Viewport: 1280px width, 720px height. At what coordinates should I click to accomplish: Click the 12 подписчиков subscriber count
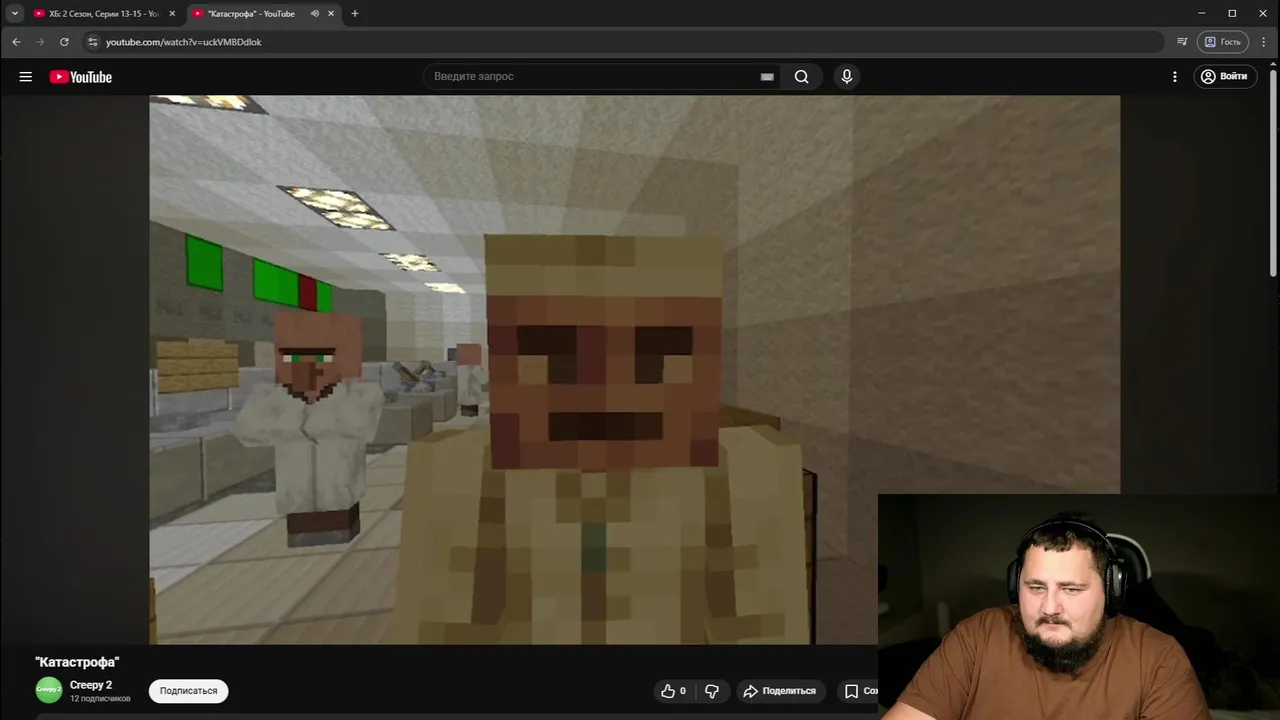100,698
